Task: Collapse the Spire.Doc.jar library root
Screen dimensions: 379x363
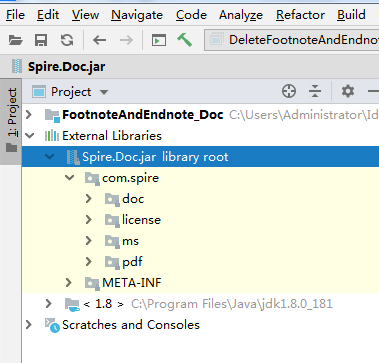Action: click(x=50, y=156)
